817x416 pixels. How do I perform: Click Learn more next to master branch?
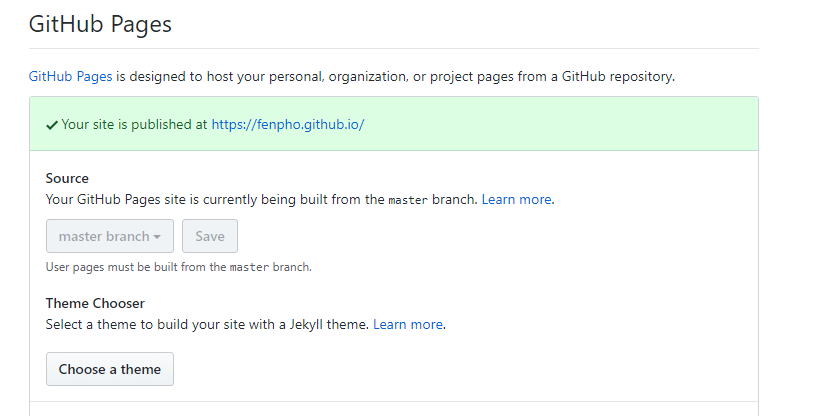pos(516,200)
